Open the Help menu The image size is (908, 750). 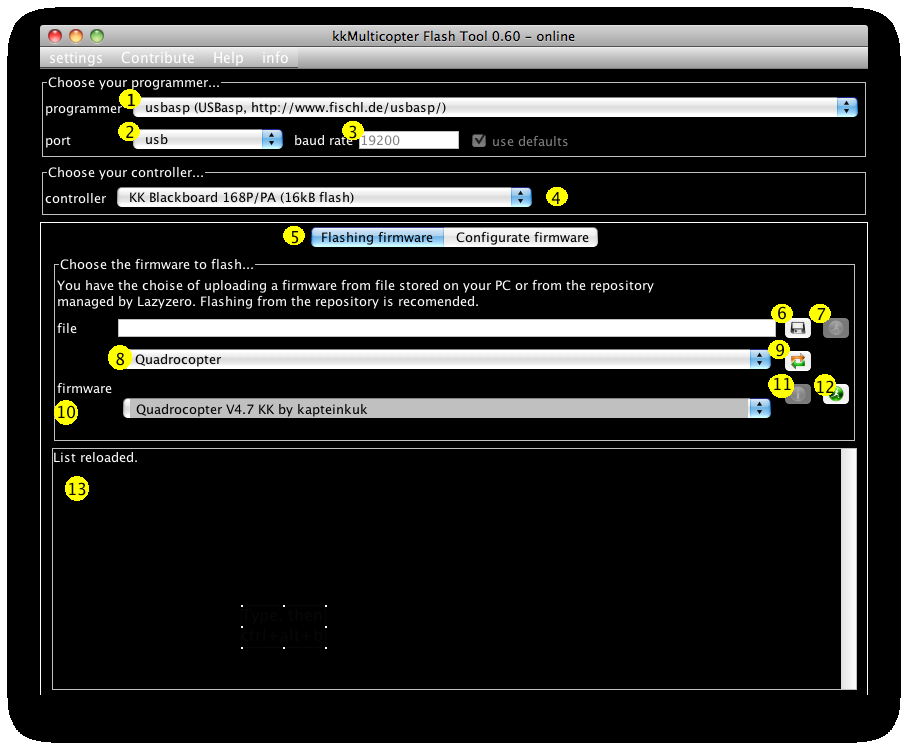[x=228, y=58]
